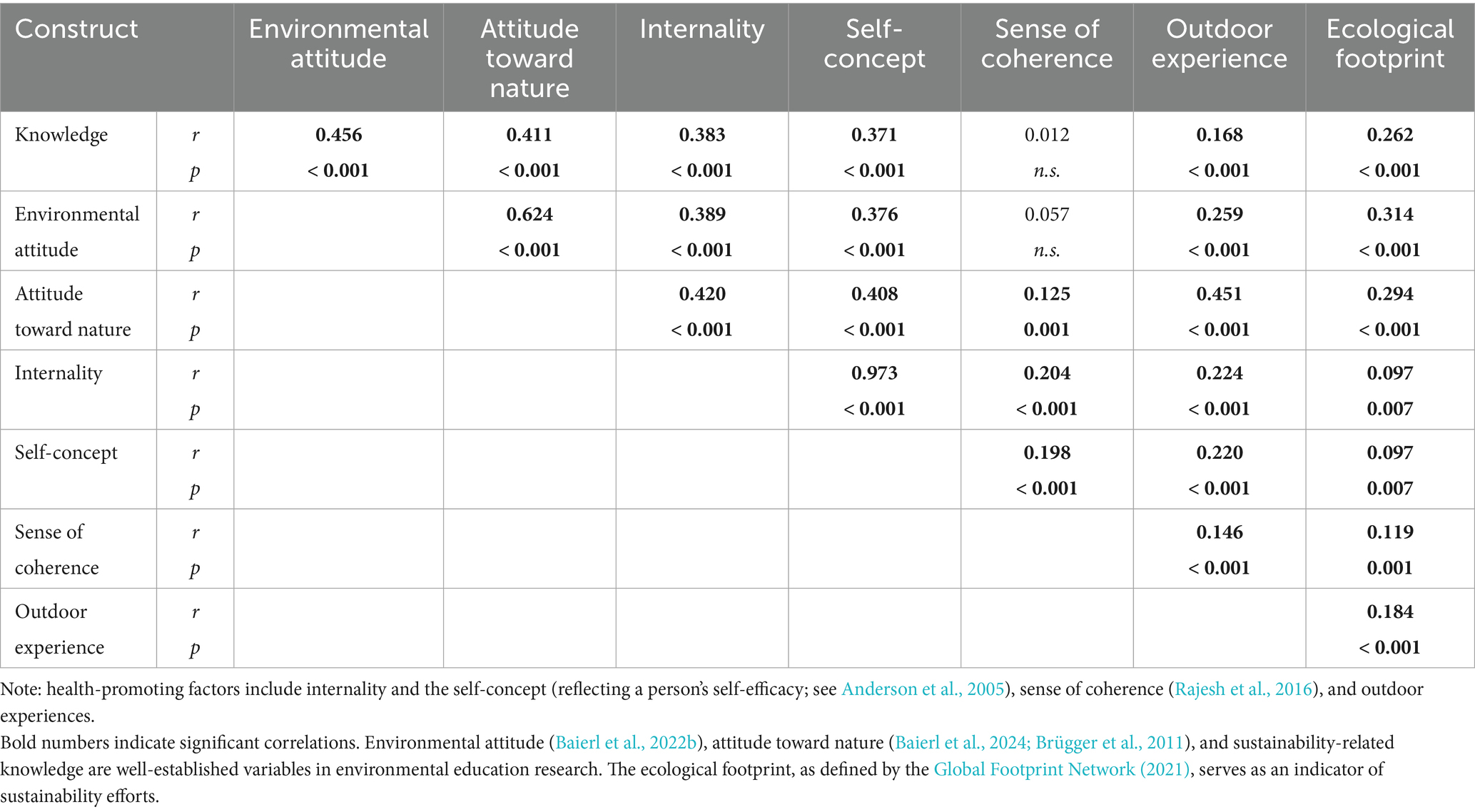This screenshot has height=812, width=1475.
Task: Select the Ecological footprint column header
Action: click(1389, 44)
